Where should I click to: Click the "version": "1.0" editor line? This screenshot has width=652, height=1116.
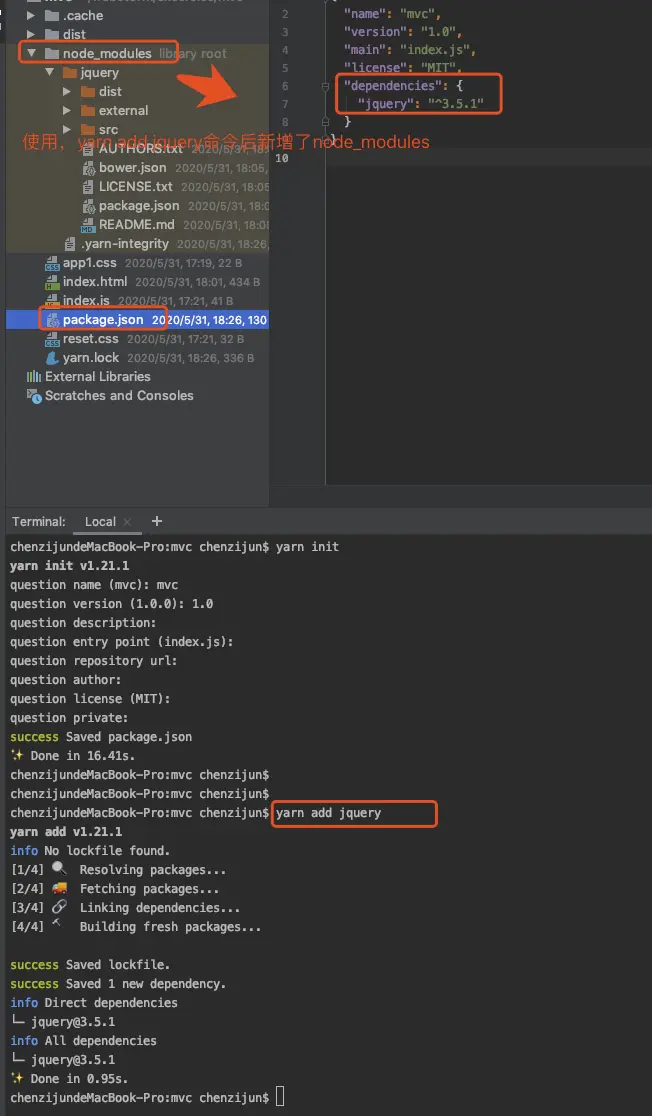pos(404,32)
